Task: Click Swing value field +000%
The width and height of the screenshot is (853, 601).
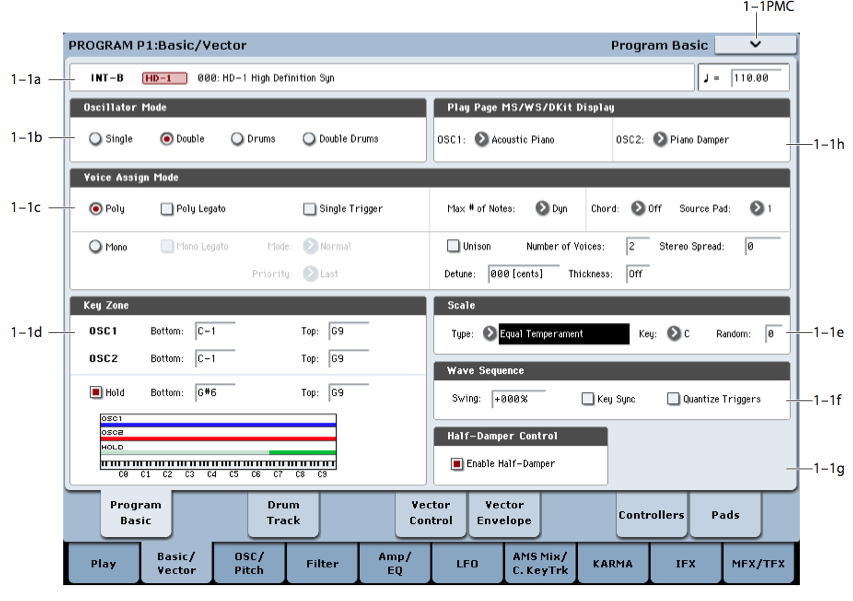Action: 518,399
